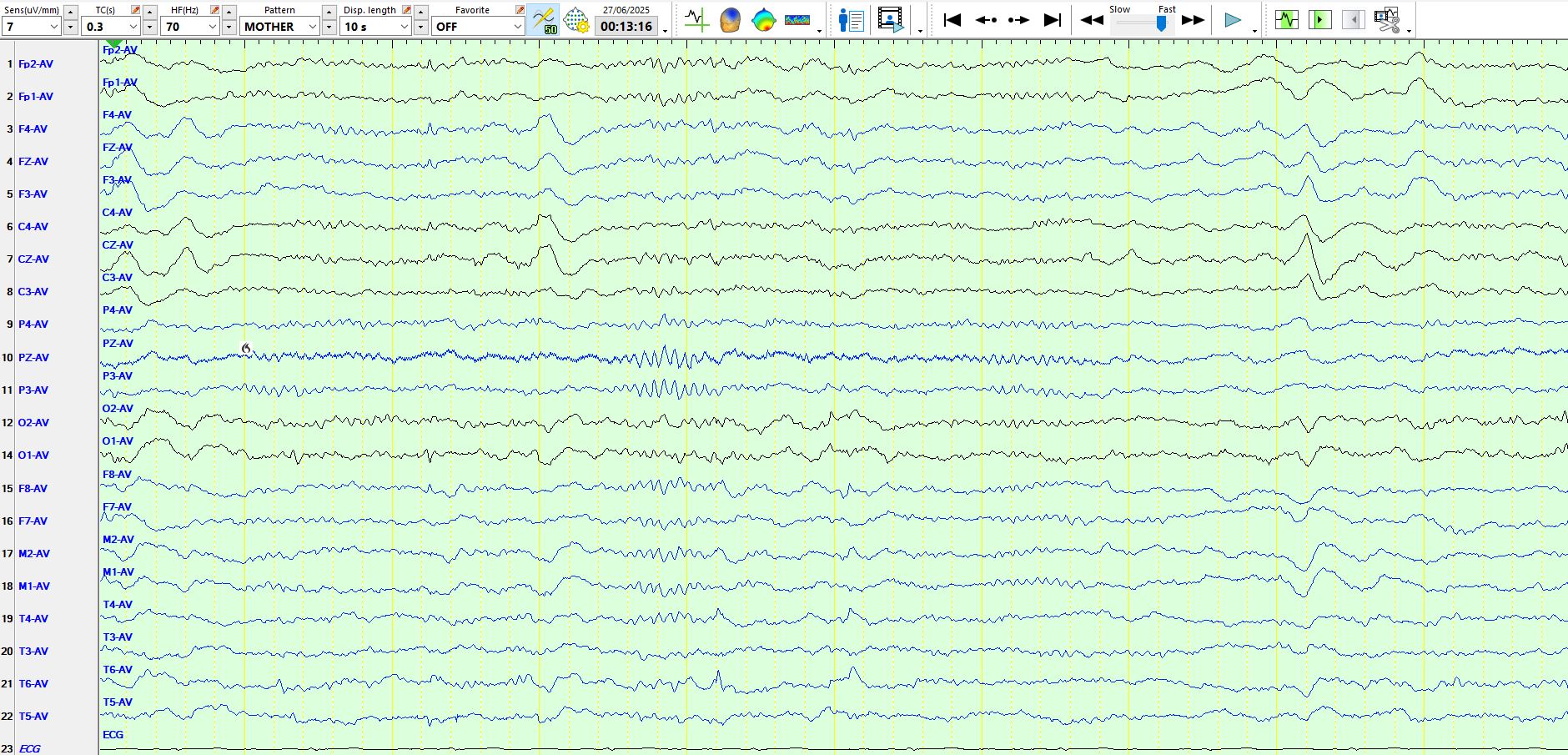Open the electrode montage settings icon
1568x755 pixels.
(575, 20)
